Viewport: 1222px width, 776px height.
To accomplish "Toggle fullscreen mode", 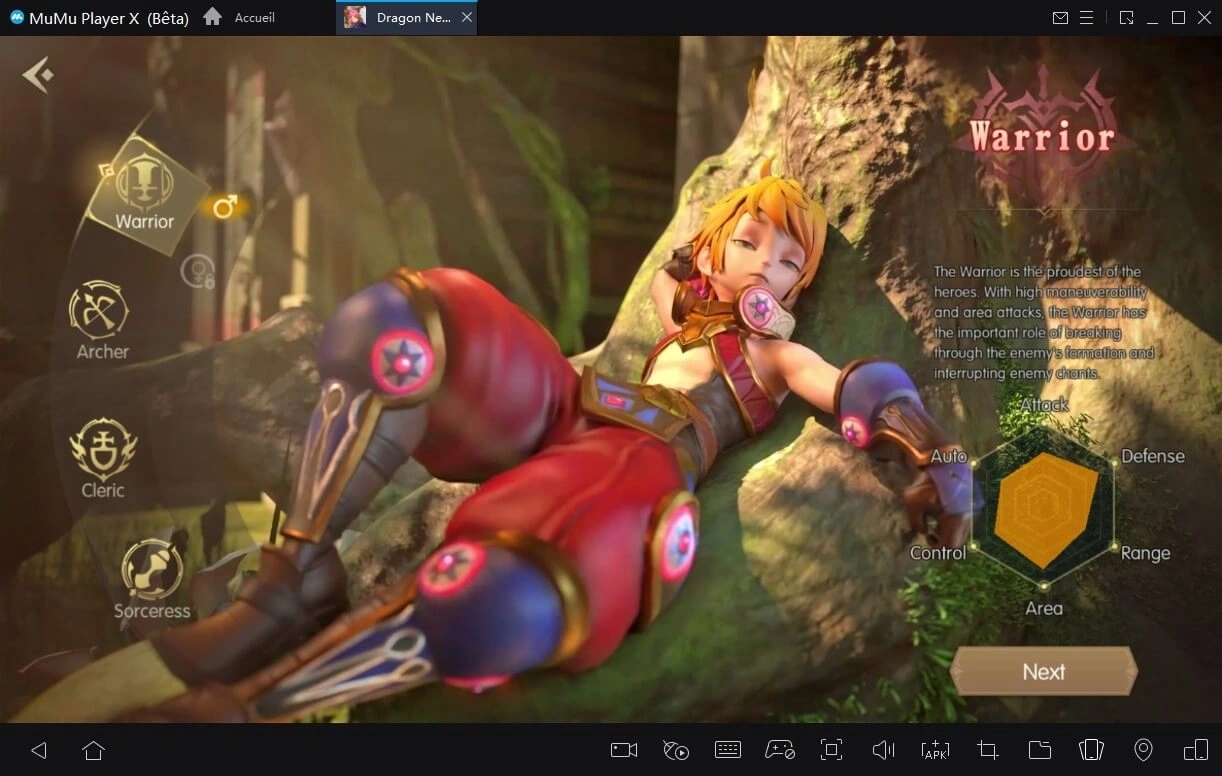I will click(831, 750).
